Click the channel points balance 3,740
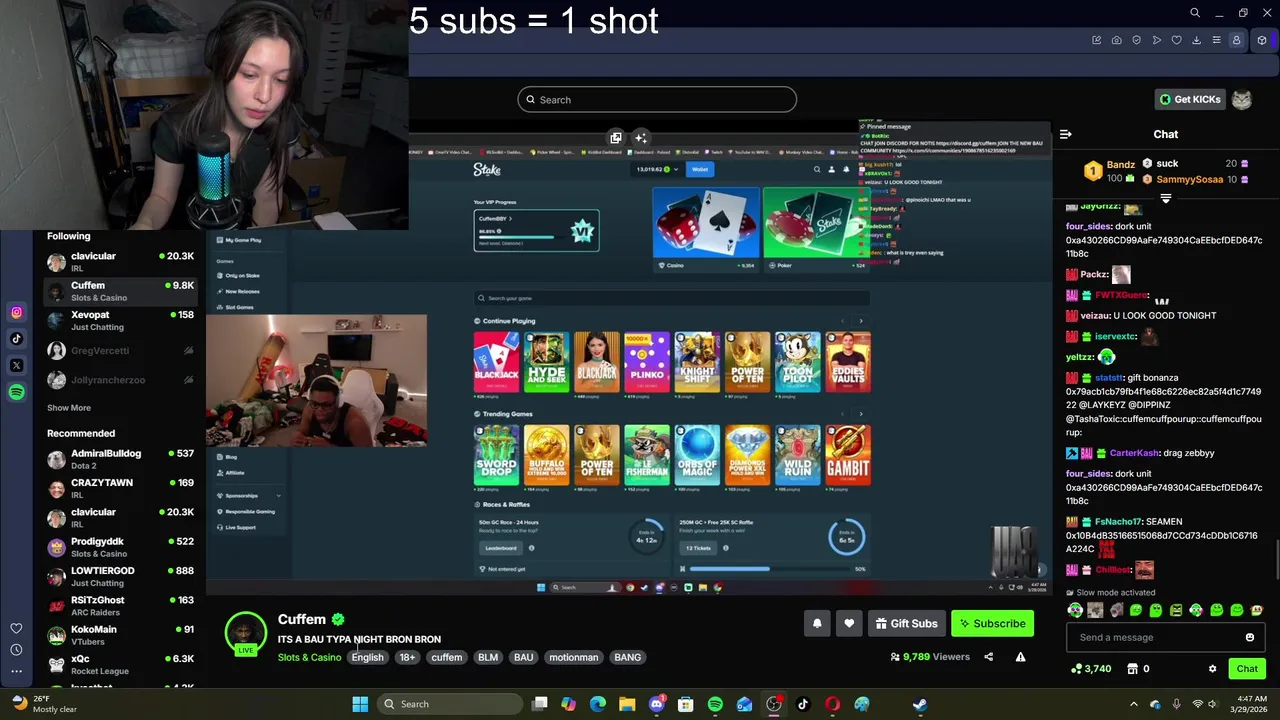The width and height of the screenshot is (1280, 720). pyautogui.click(x=1092, y=669)
